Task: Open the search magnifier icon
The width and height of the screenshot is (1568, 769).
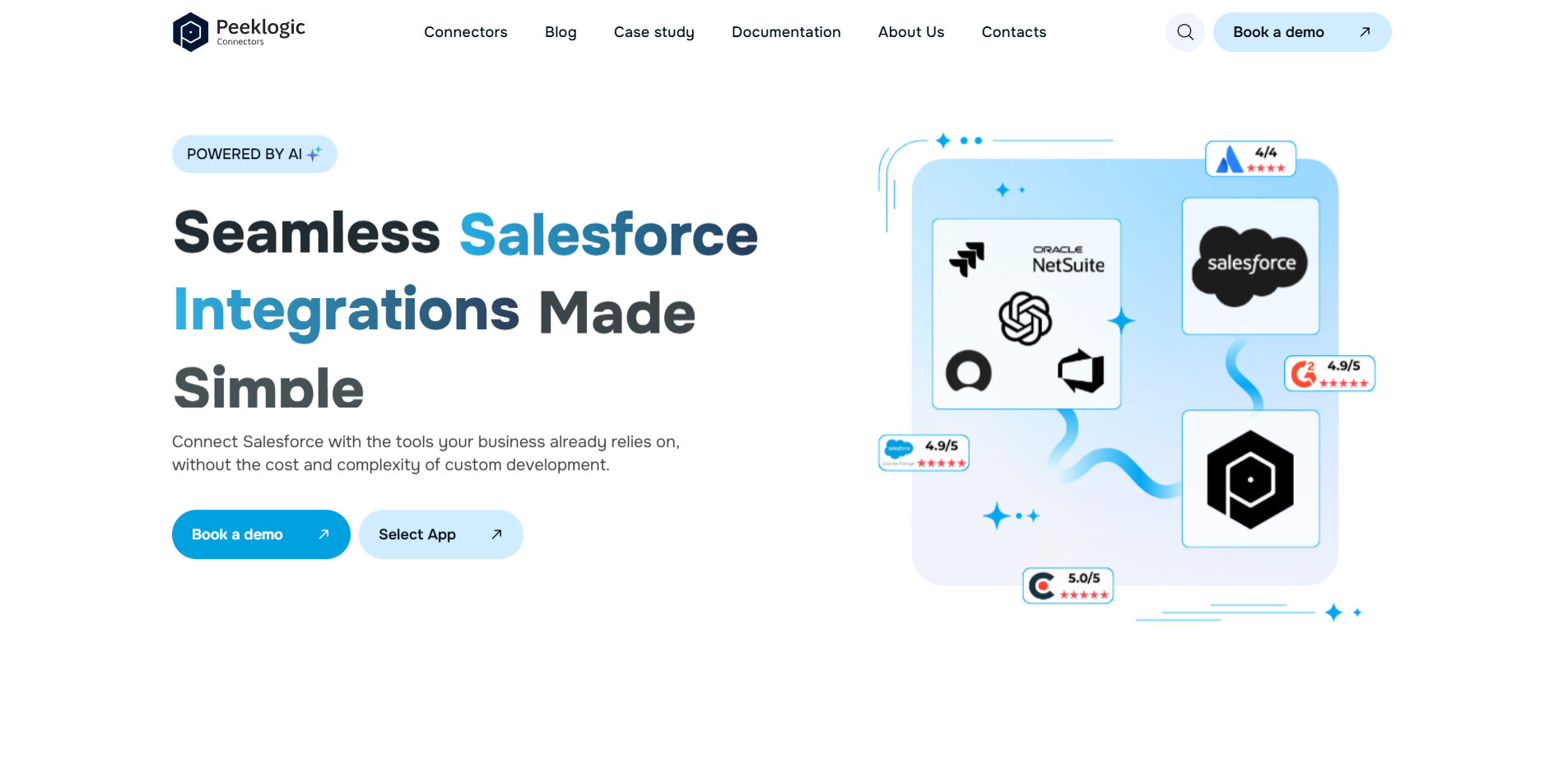Action: coord(1185,32)
